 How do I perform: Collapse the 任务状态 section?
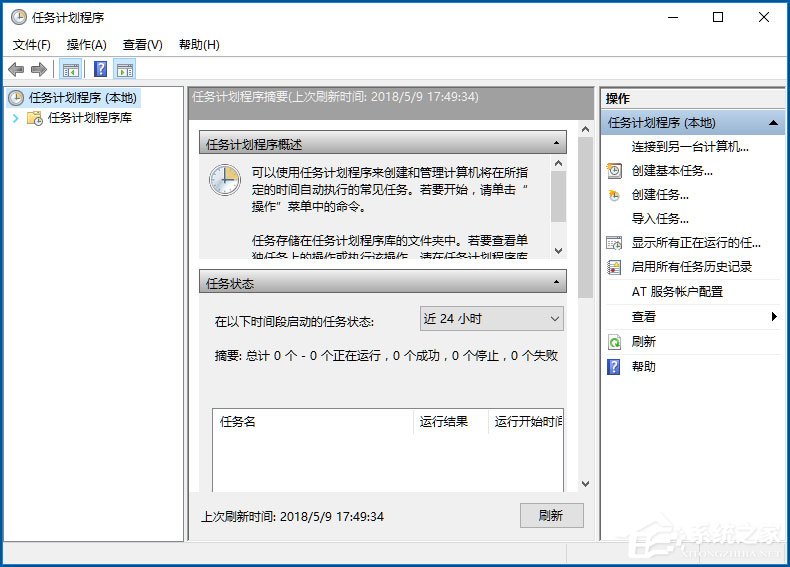pyautogui.click(x=556, y=282)
